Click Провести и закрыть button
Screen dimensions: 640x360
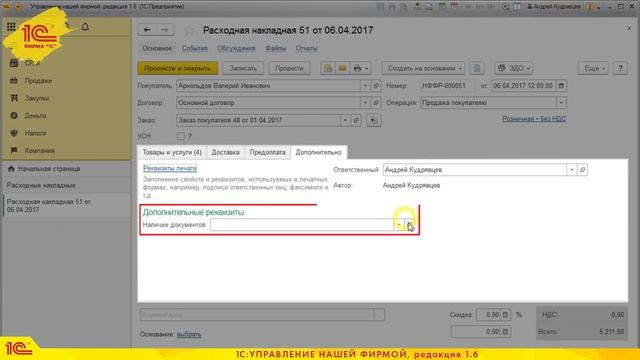click(178, 68)
